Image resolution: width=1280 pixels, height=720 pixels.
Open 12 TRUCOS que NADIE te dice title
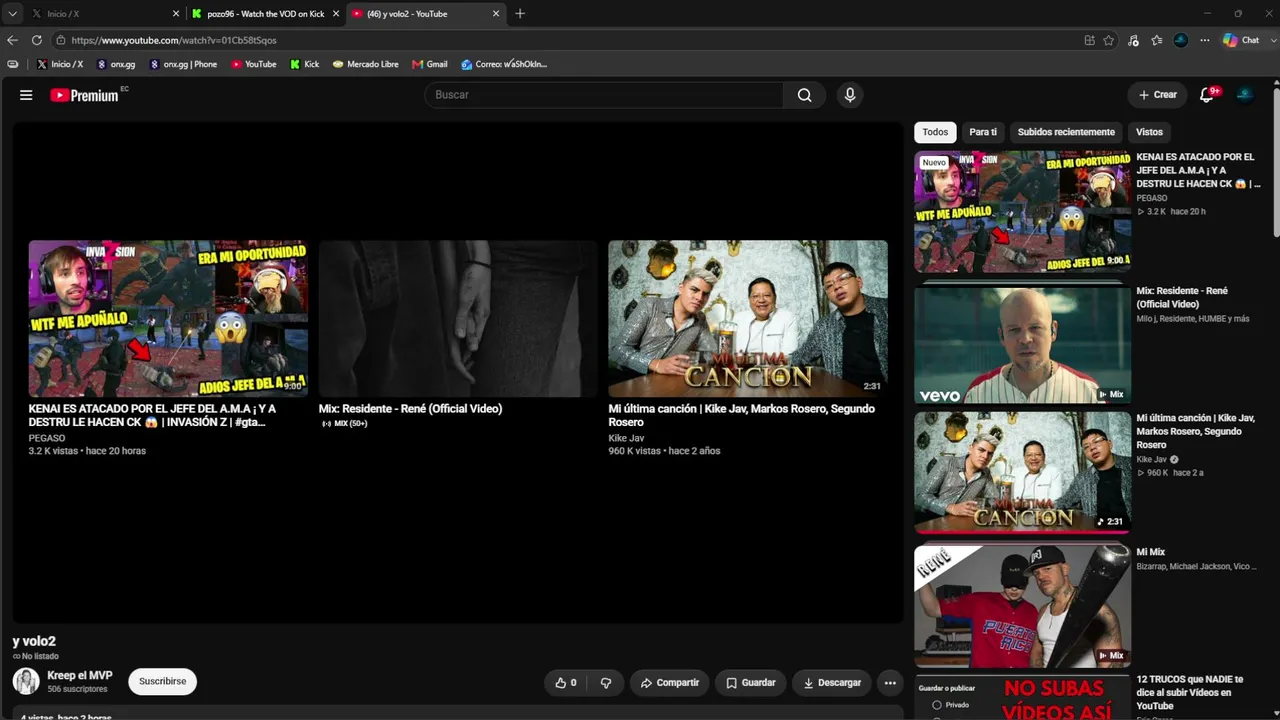click(1191, 692)
